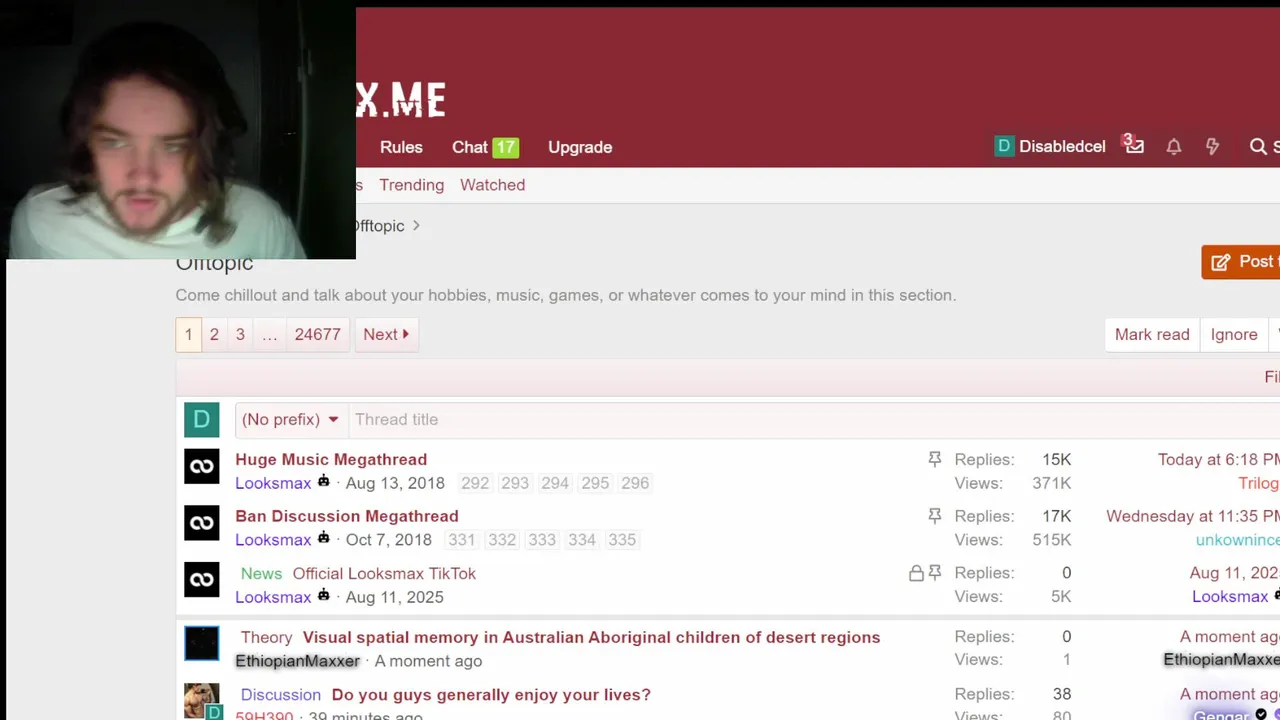Open Visual spatial memory Aboriginal children thread
Image resolution: width=1280 pixels, height=720 pixels.
[591, 637]
